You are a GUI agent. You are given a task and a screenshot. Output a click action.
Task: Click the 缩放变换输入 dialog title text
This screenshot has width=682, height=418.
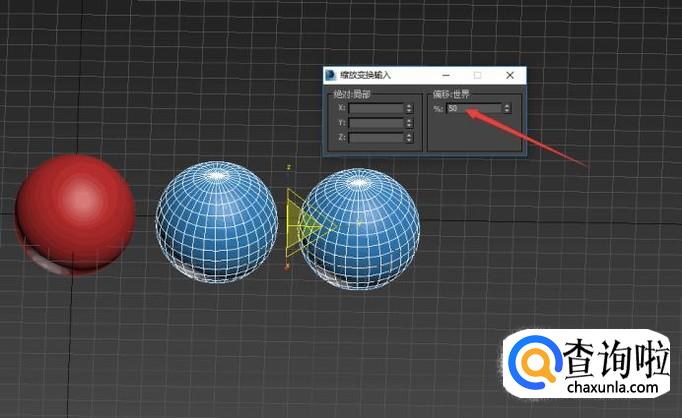tap(365, 75)
